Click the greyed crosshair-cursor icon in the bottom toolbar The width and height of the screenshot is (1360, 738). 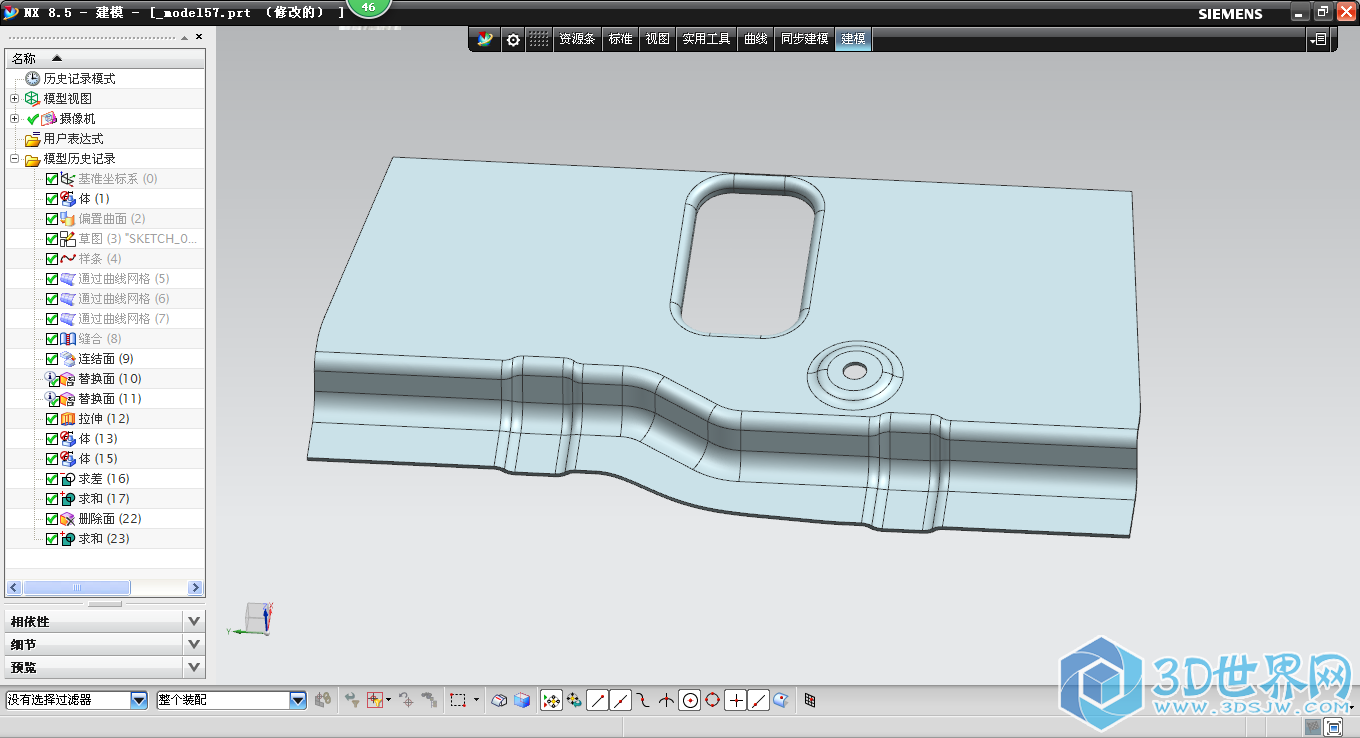[x=406, y=700]
